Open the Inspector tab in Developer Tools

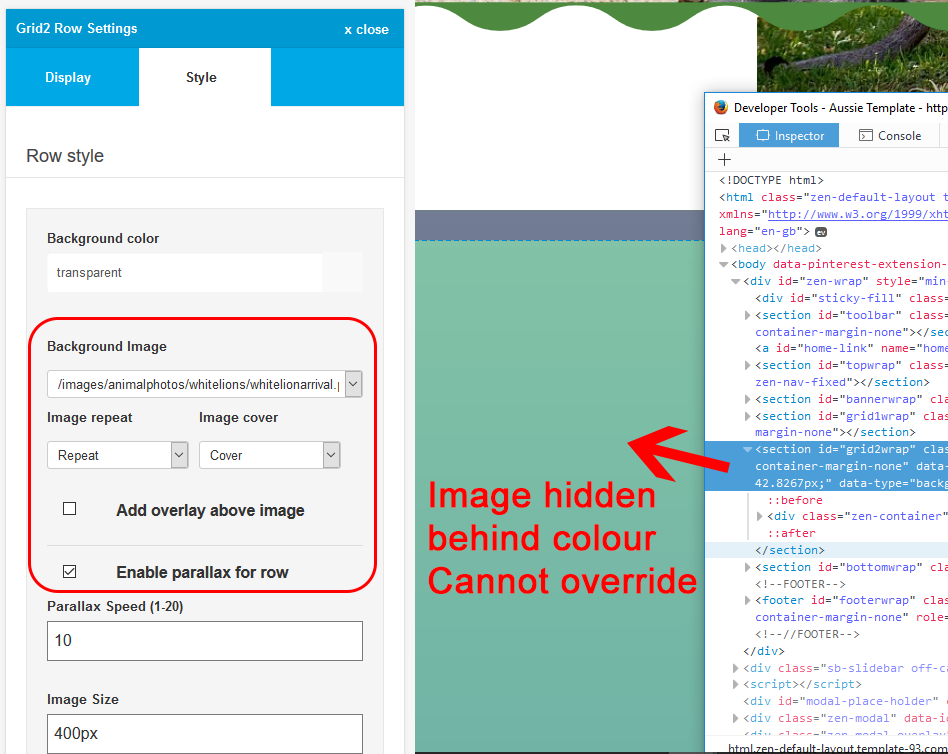789,135
